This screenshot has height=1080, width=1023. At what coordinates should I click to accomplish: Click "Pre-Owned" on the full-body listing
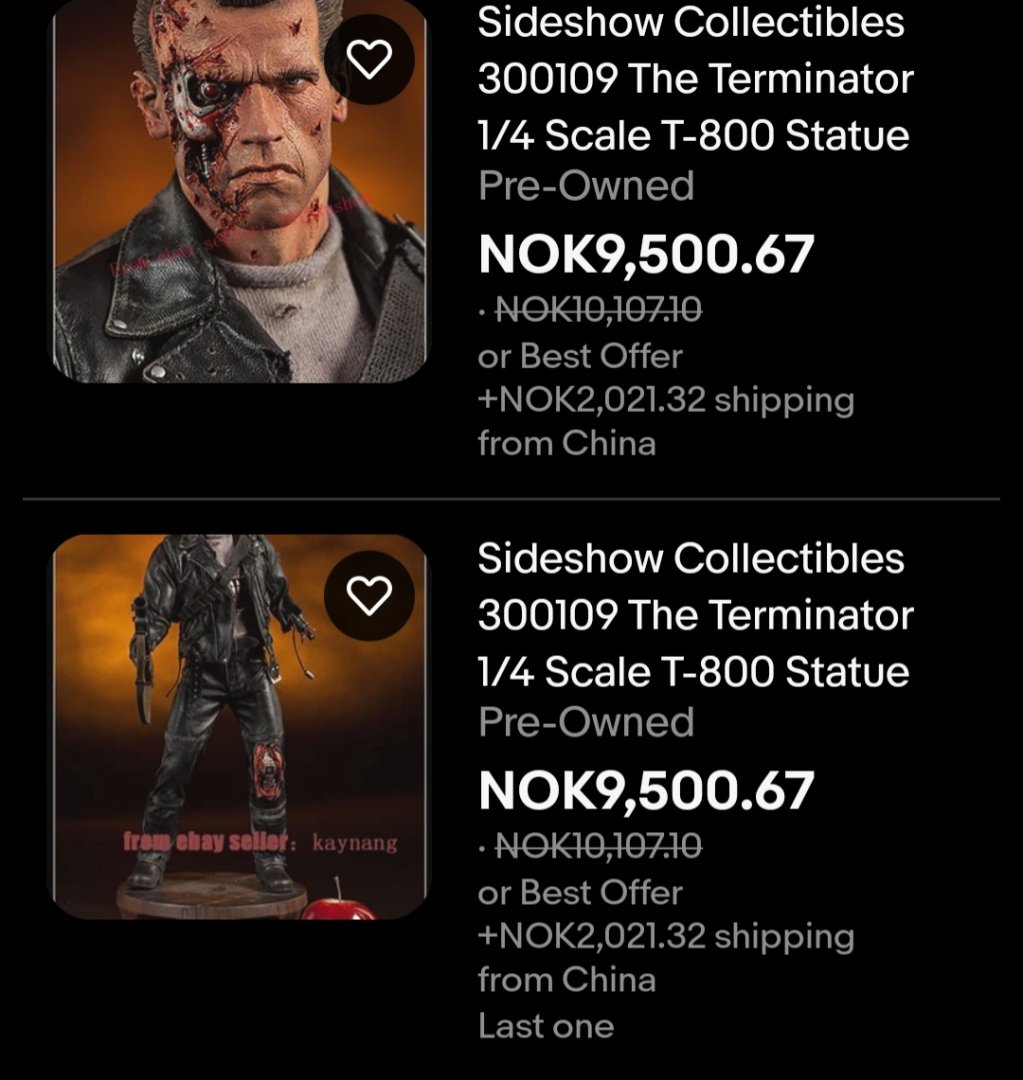tap(586, 722)
